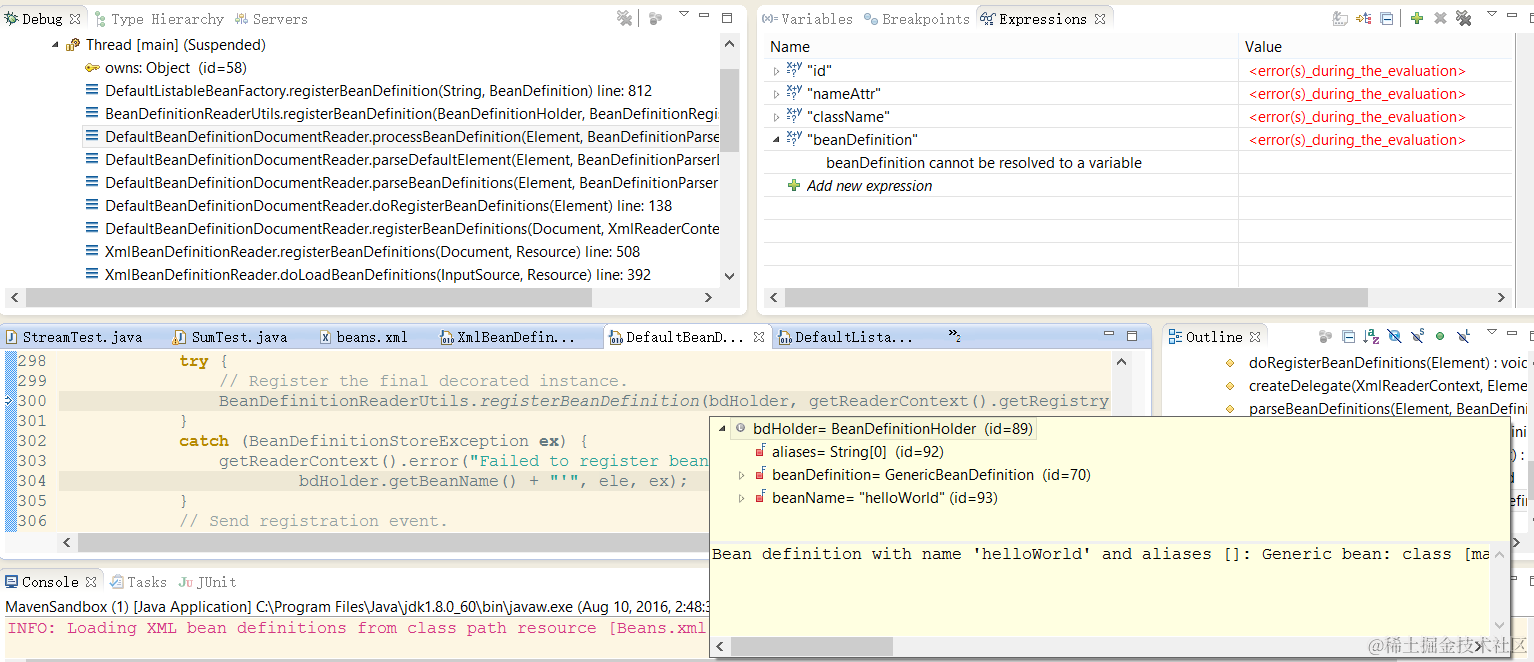The width and height of the screenshot is (1534, 662).
Task: Open the Debug view menu triangle
Action: [x=684, y=15]
